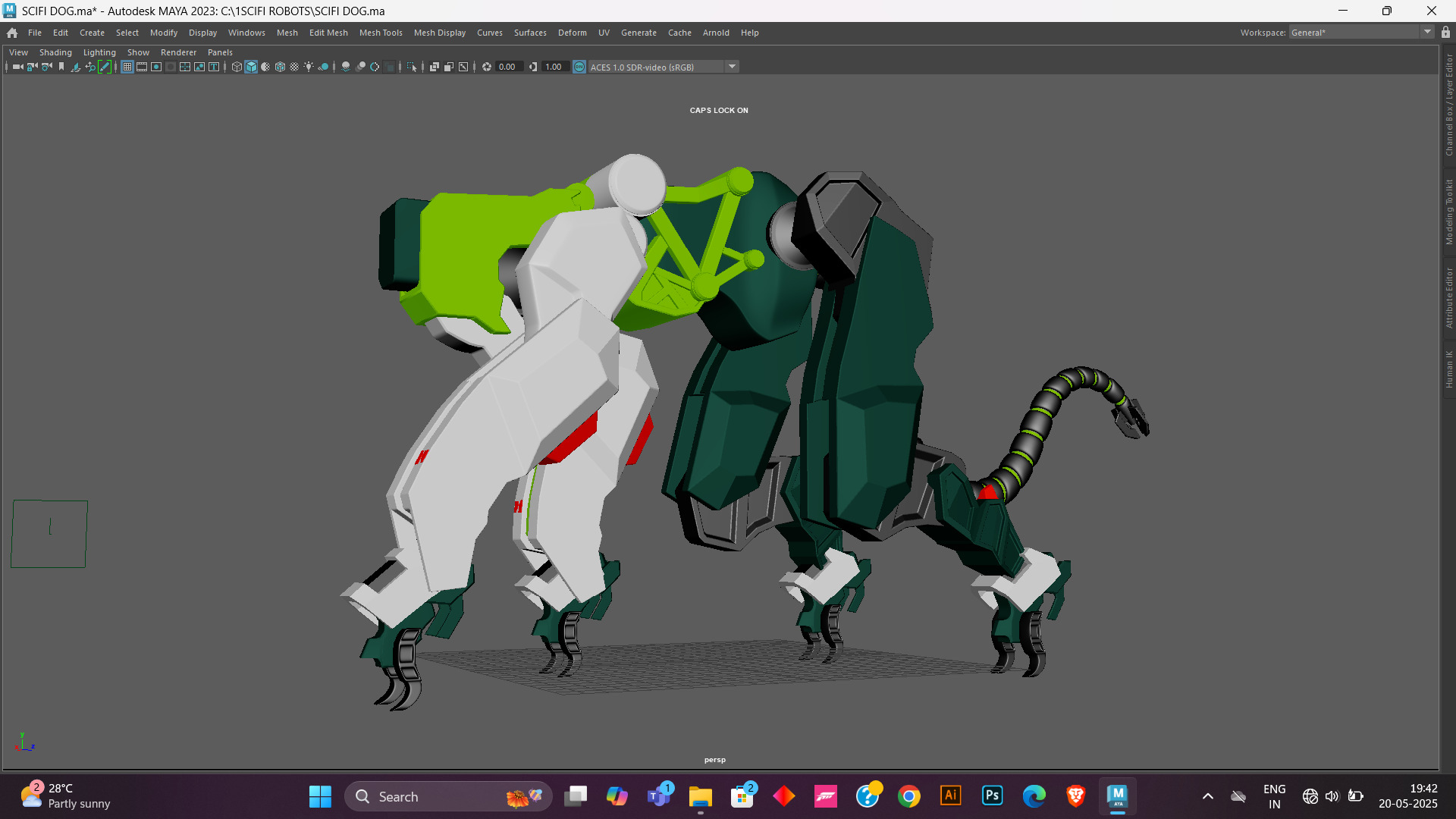
Task: Open the Windows Start menu
Action: (x=320, y=796)
